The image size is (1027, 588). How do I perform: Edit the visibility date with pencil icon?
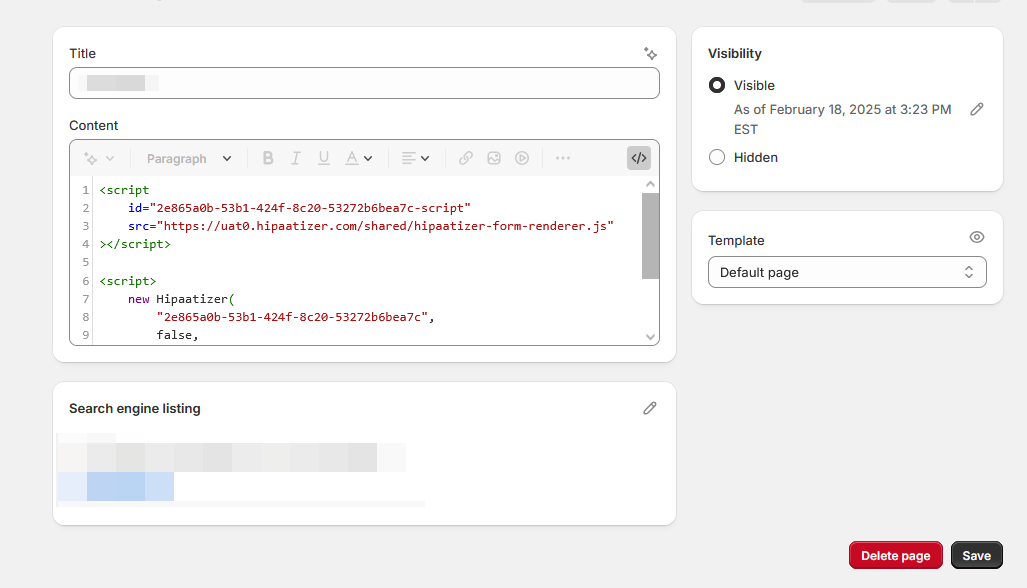tap(977, 109)
